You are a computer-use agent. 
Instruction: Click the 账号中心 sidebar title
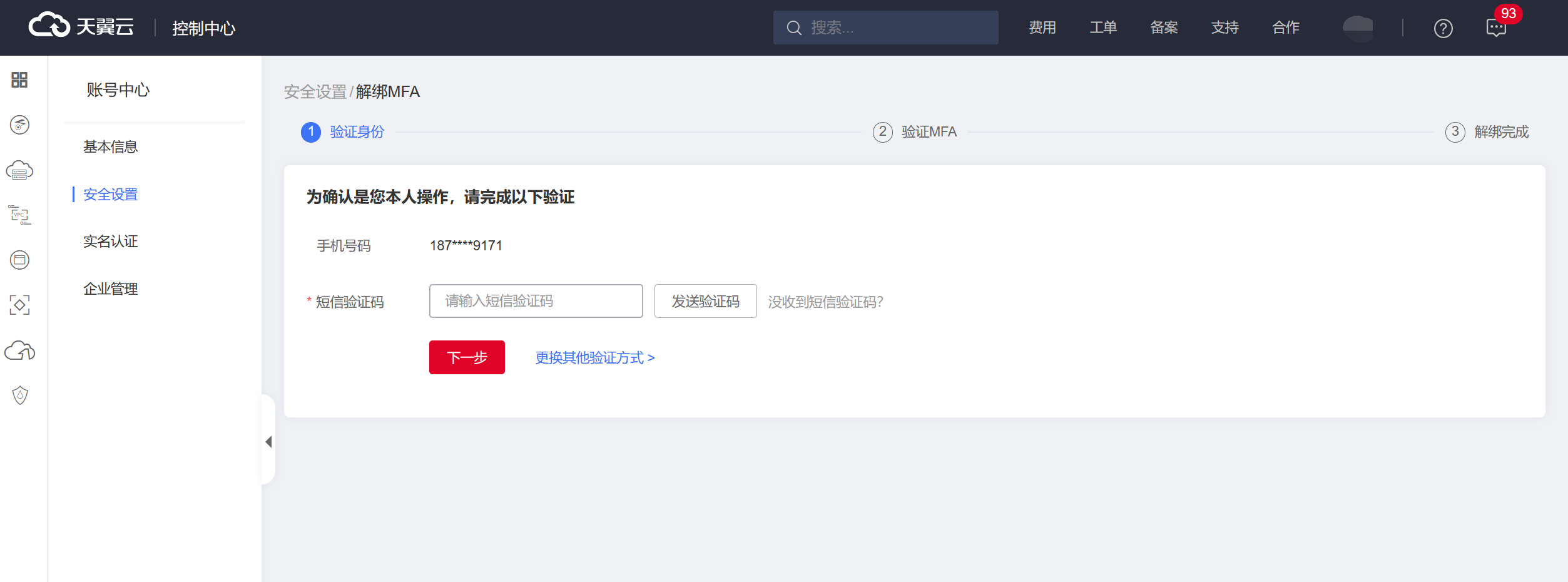pyautogui.click(x=118, y=90)
